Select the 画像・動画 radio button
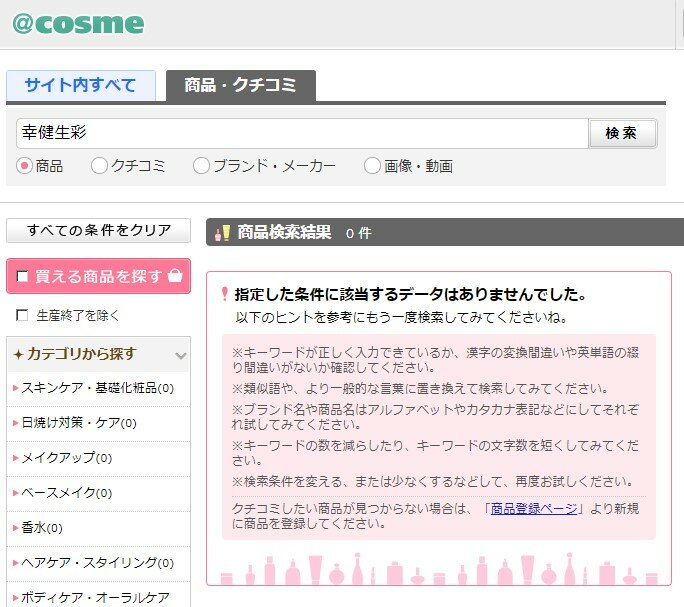The width and height of the screenshot is (684, 607). coord(372,166)
